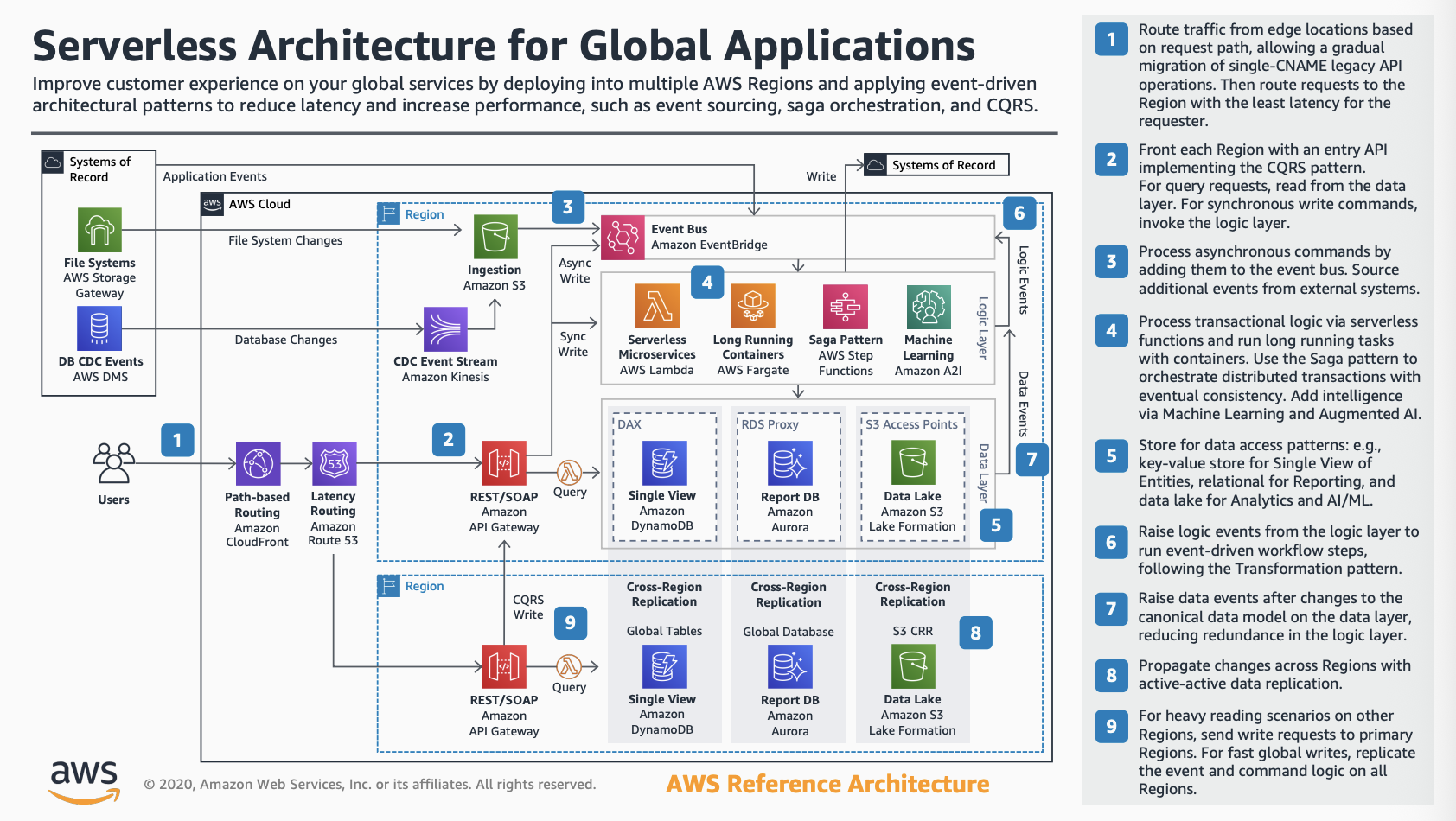Click the DAX label

(x=629, y=424)
